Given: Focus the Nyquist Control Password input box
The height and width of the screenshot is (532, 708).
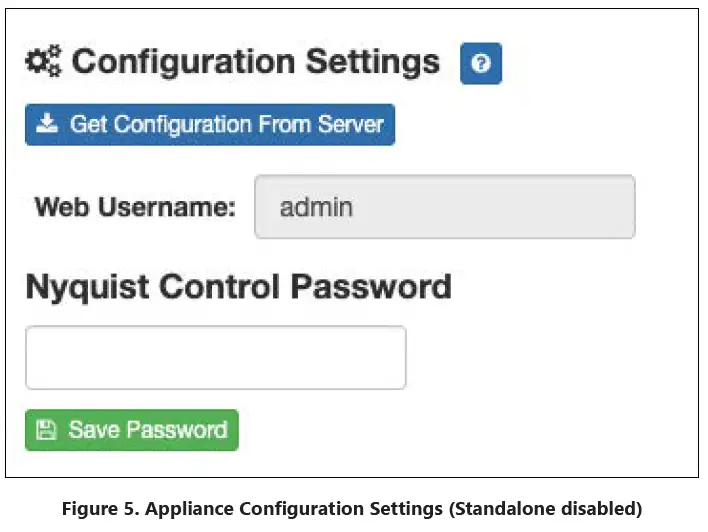Looking at the screenshot, I should pos(215,357).
